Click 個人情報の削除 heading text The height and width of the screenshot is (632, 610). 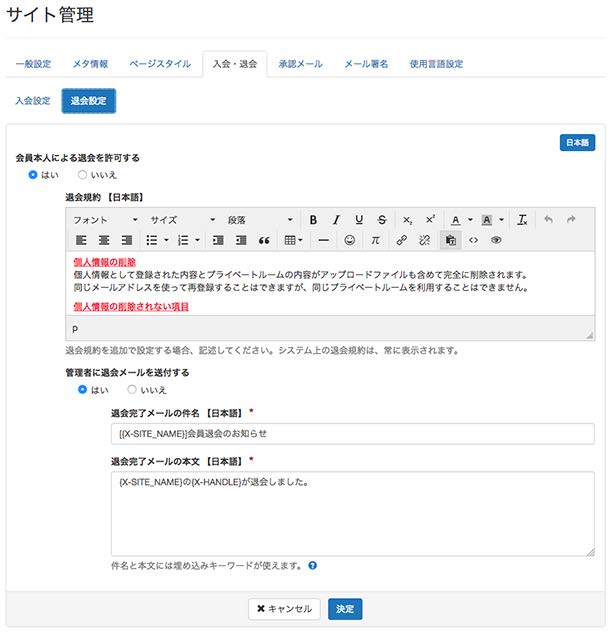(104, 262)
